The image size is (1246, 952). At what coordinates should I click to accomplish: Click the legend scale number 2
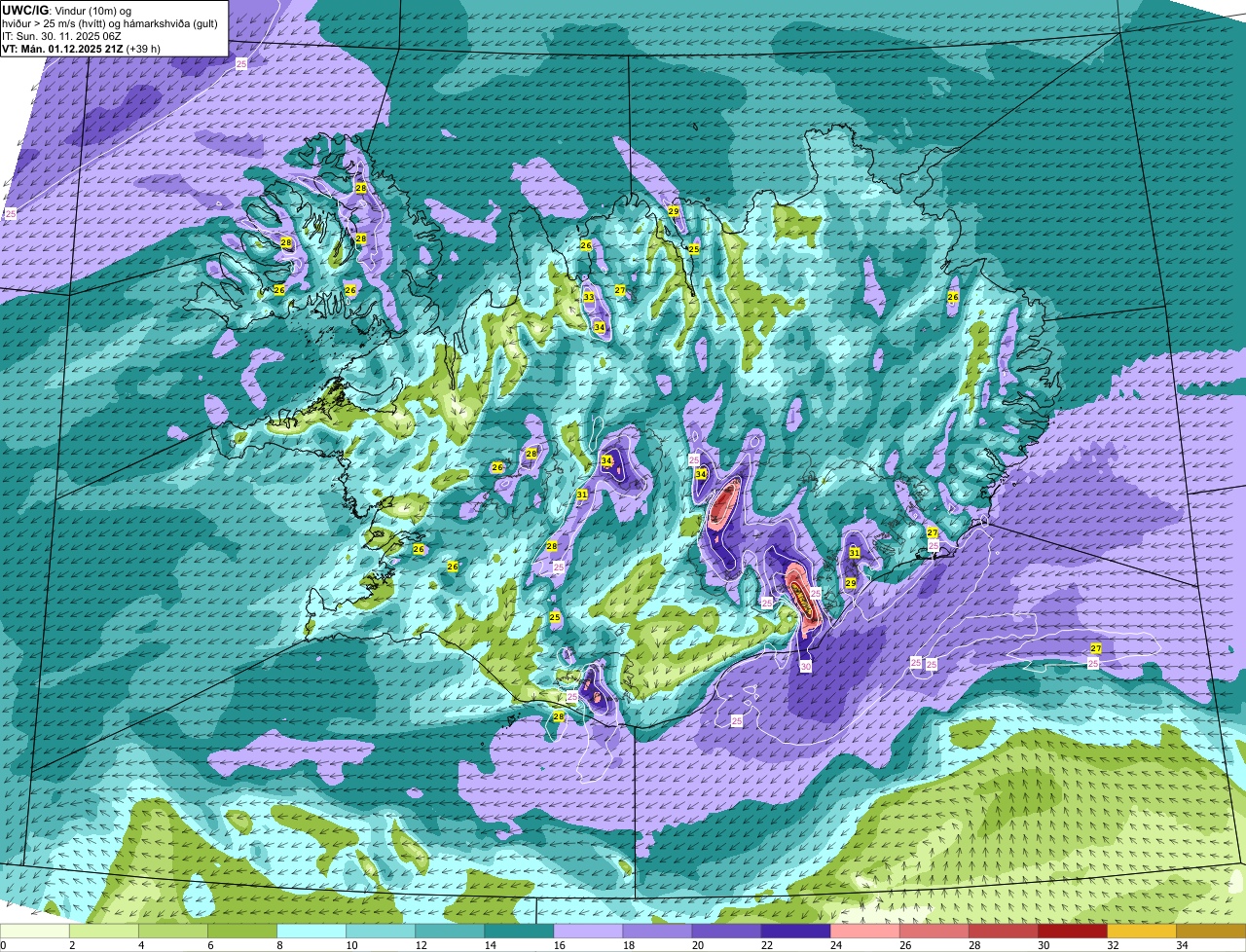pyautogui.click(x=72, y=945)
